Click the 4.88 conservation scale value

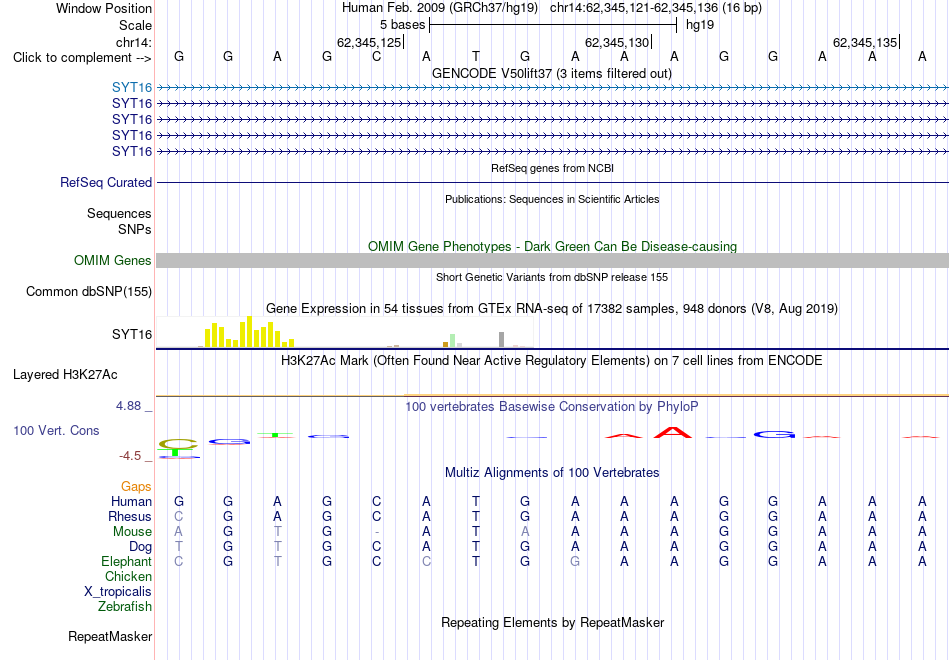pyautogui.click(x=128, y=405)
